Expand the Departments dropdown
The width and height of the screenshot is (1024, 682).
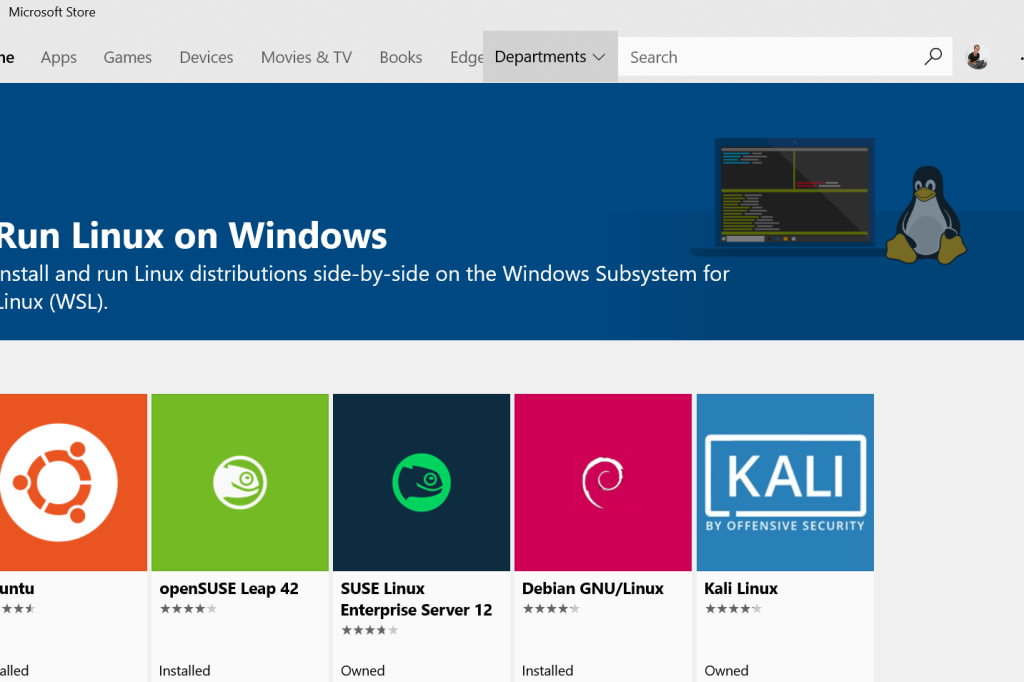pos(550,57)
